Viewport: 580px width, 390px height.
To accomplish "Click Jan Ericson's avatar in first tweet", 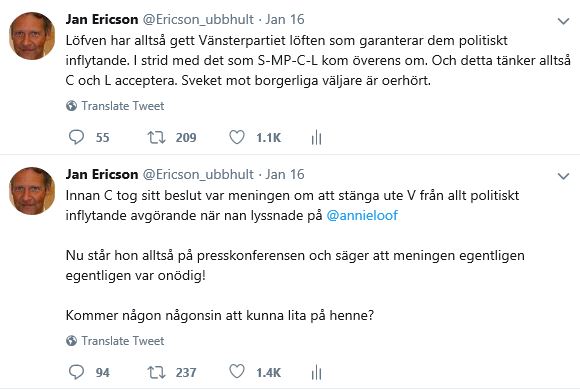I will click(32, 36).
